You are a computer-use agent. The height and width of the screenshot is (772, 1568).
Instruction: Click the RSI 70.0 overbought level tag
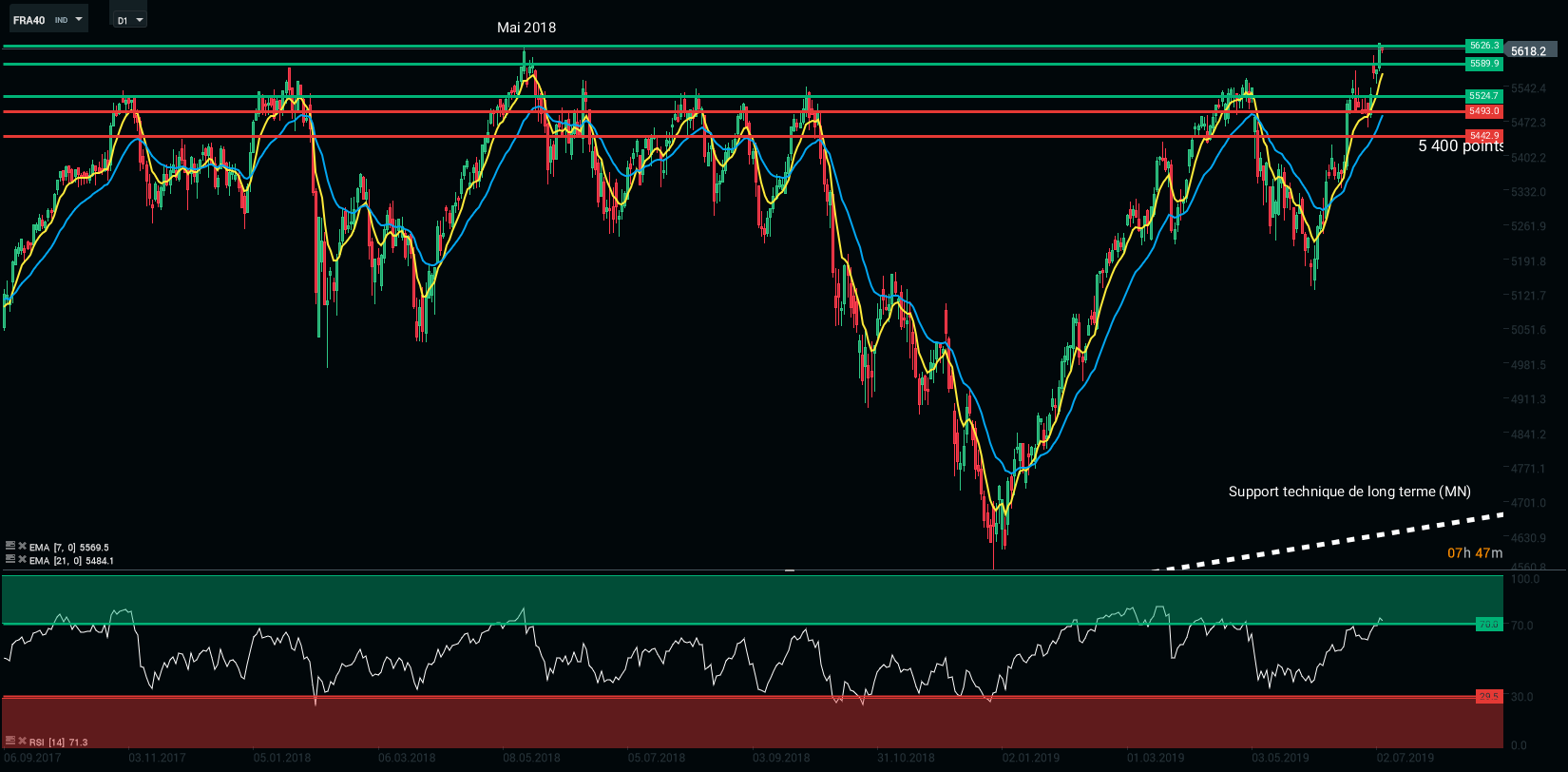click(1488, 625)
